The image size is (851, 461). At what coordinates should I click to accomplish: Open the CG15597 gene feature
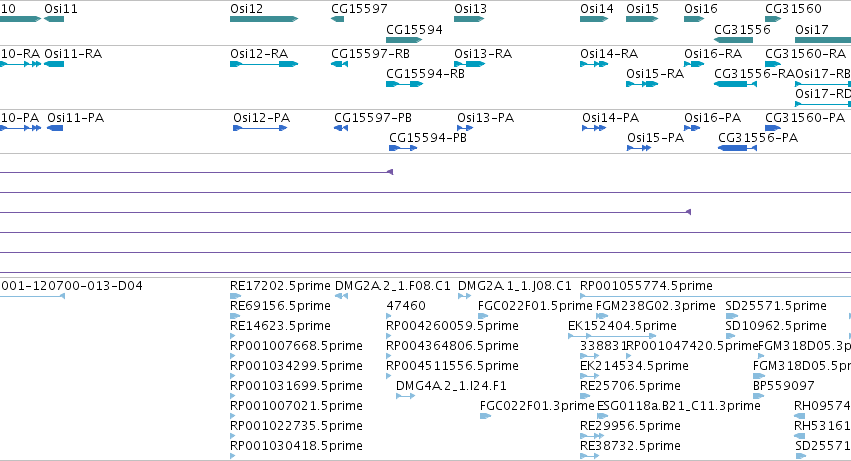click(337, 19)
